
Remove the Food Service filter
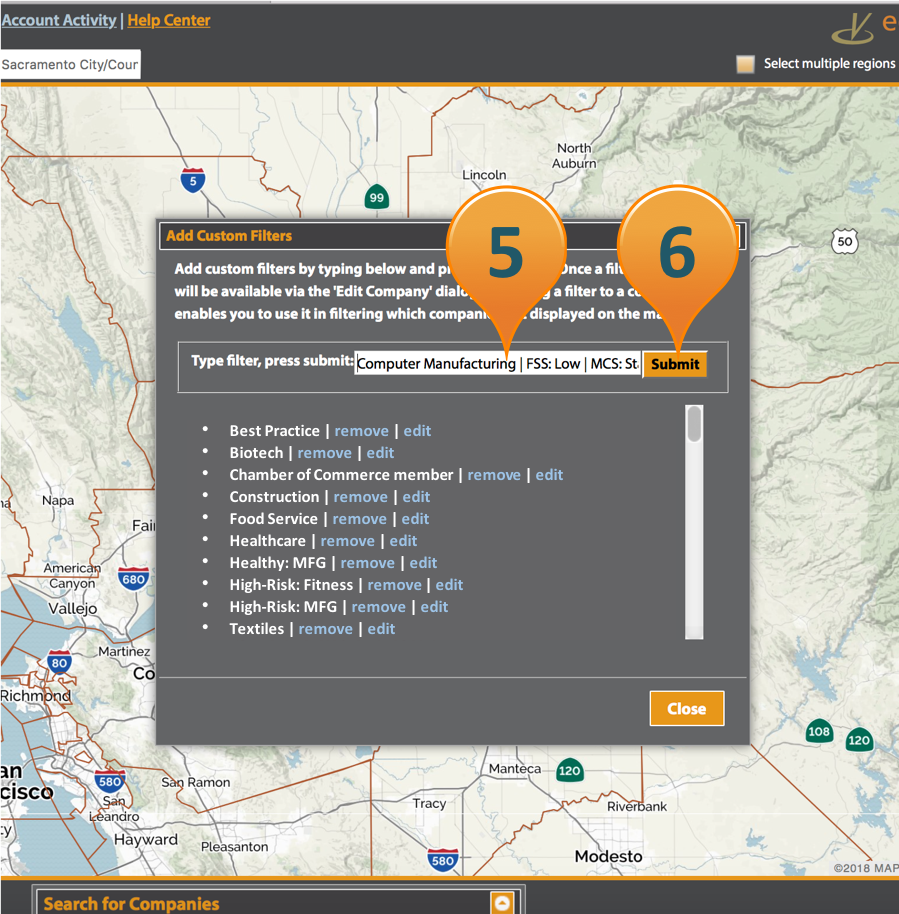359,519
